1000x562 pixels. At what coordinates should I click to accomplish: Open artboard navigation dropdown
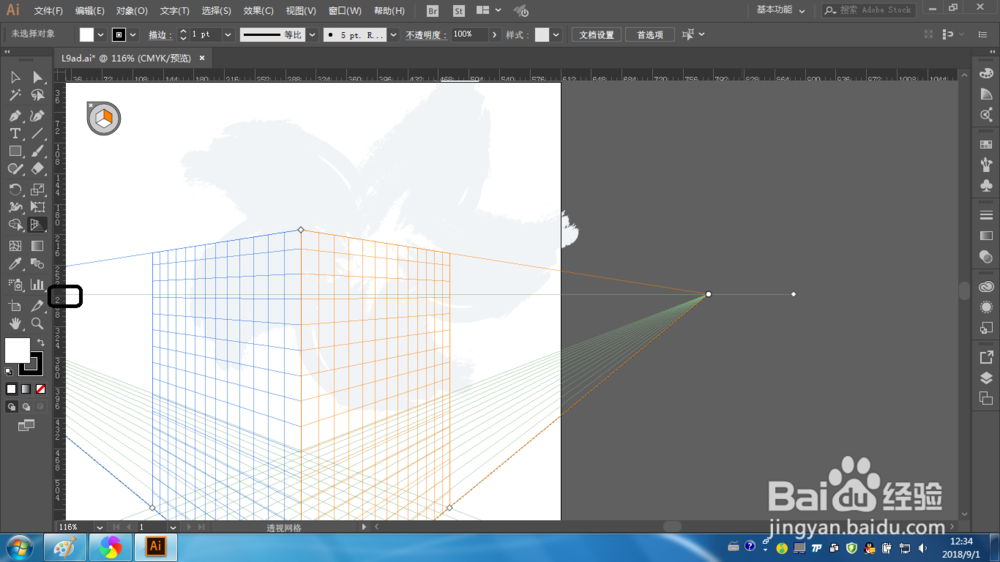(x=173, y=528)
